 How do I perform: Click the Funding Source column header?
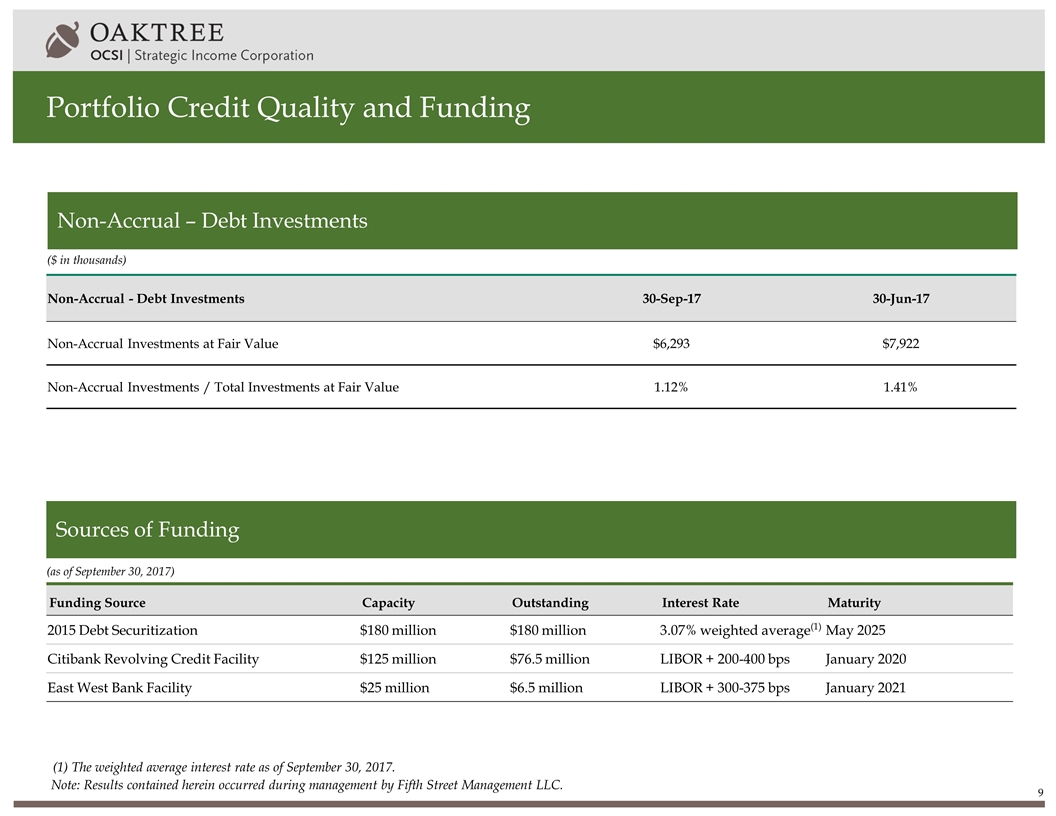[96, 603]
